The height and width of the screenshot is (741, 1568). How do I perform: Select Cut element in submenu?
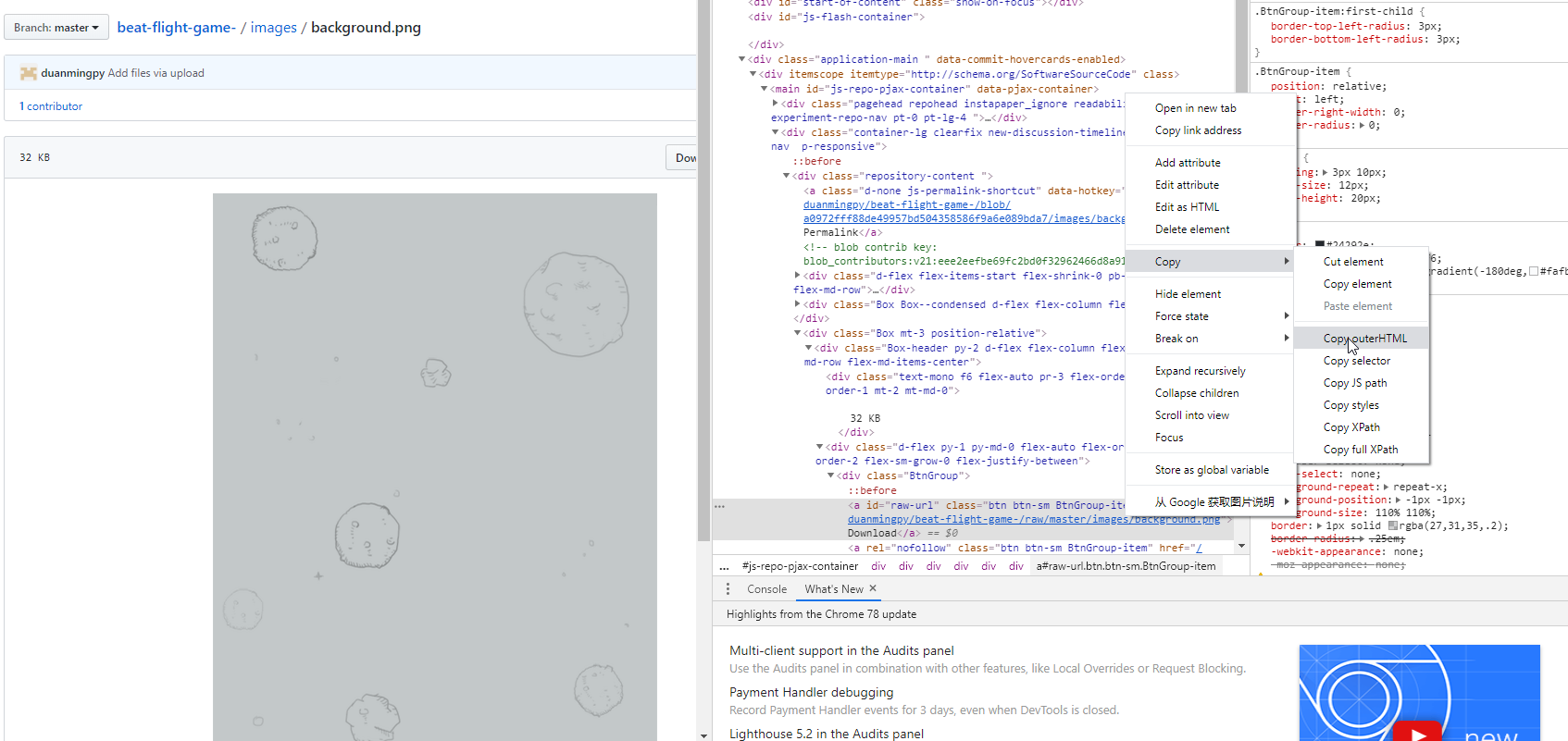pos(1361,262)
